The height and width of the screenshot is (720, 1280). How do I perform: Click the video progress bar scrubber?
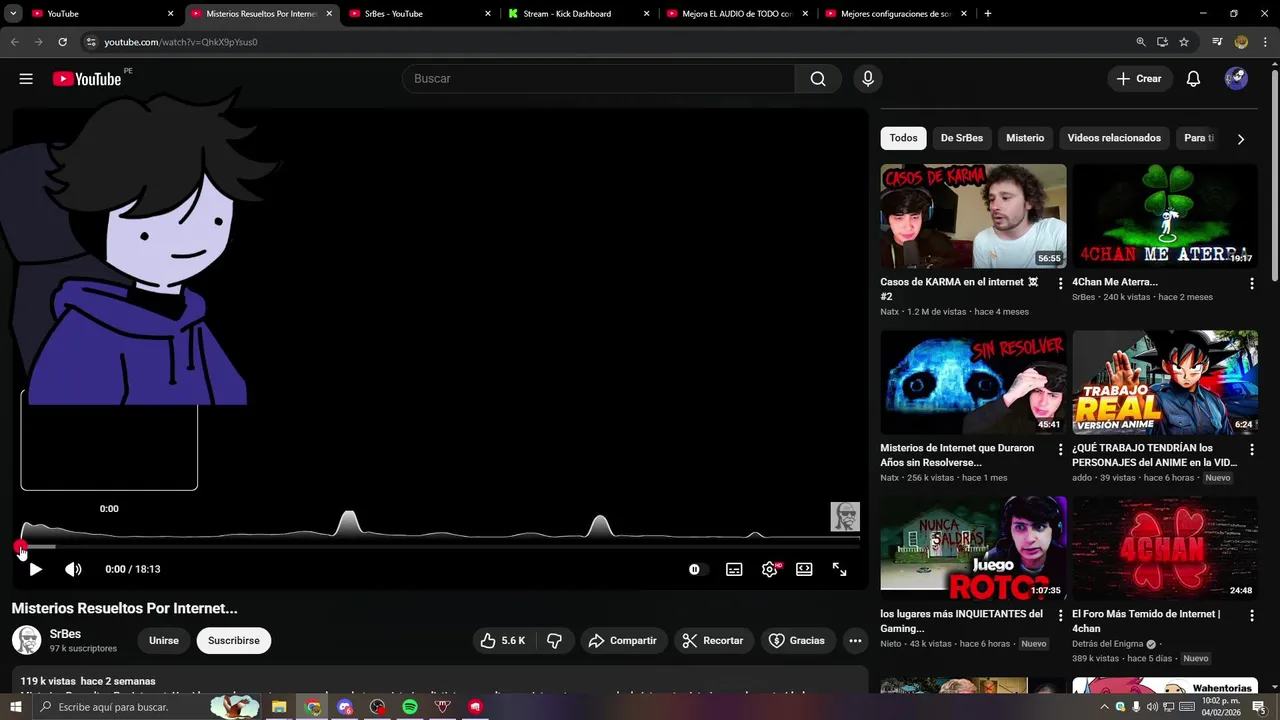point(21,547)
